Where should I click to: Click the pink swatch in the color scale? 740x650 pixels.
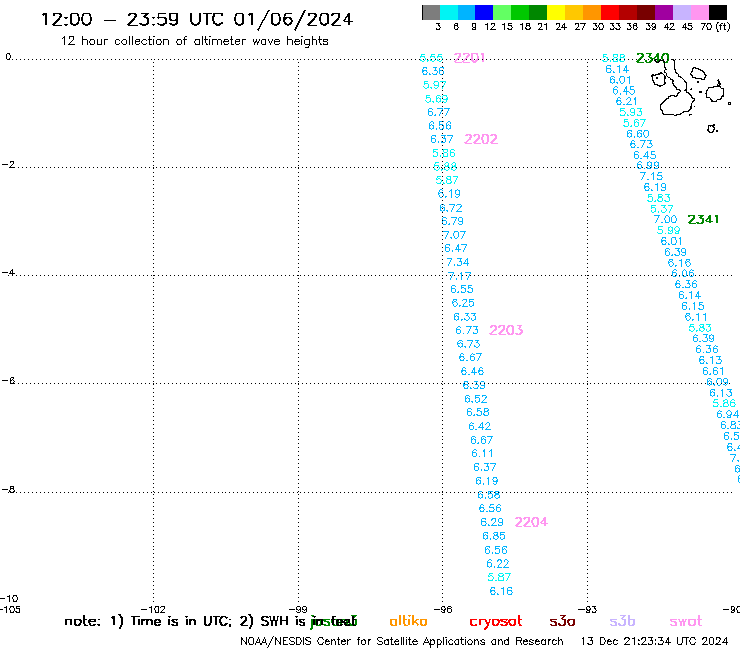click(x=699, y=12)
